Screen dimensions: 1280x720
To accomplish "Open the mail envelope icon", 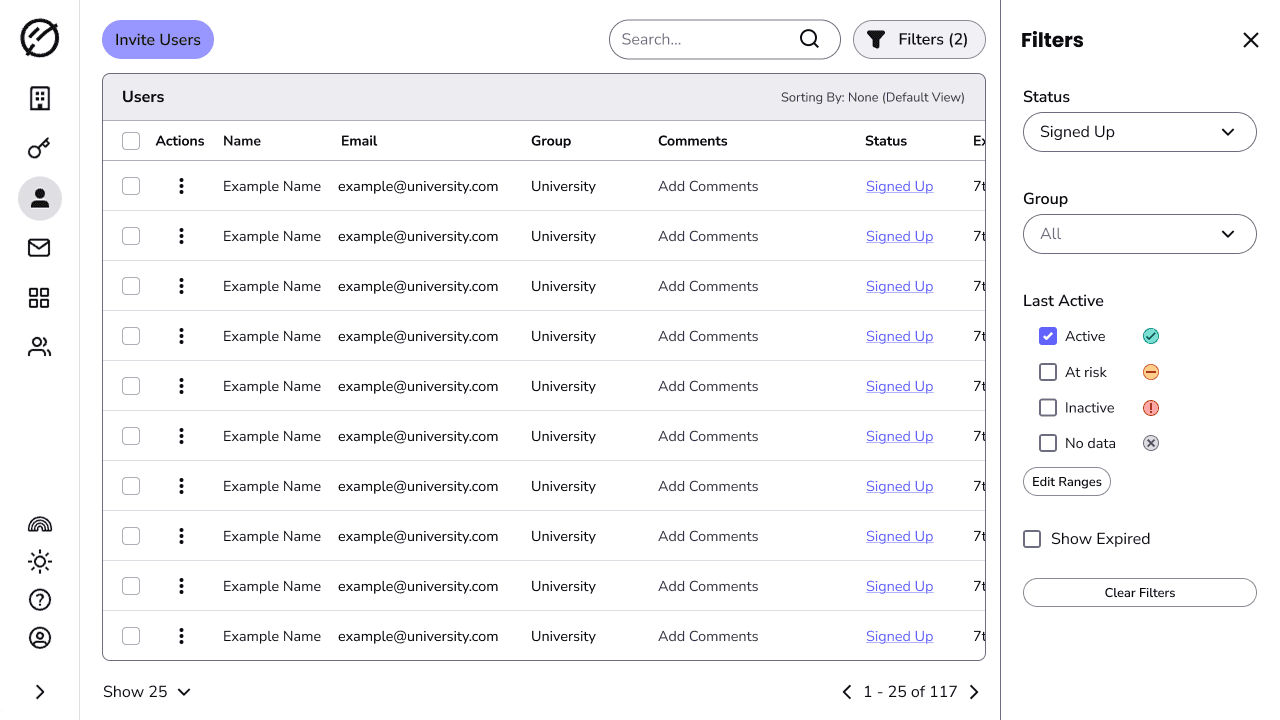I will 40,248.
